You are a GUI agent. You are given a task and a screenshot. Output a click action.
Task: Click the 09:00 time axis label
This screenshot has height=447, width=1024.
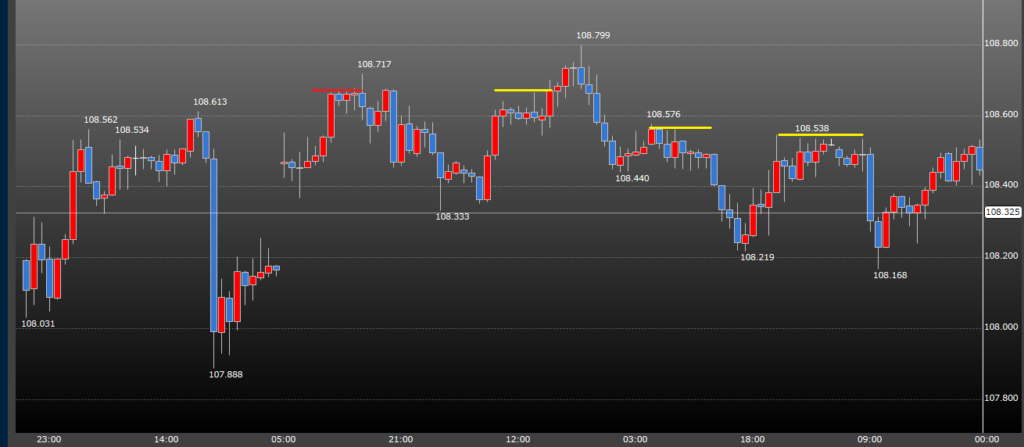click(870, 439)
